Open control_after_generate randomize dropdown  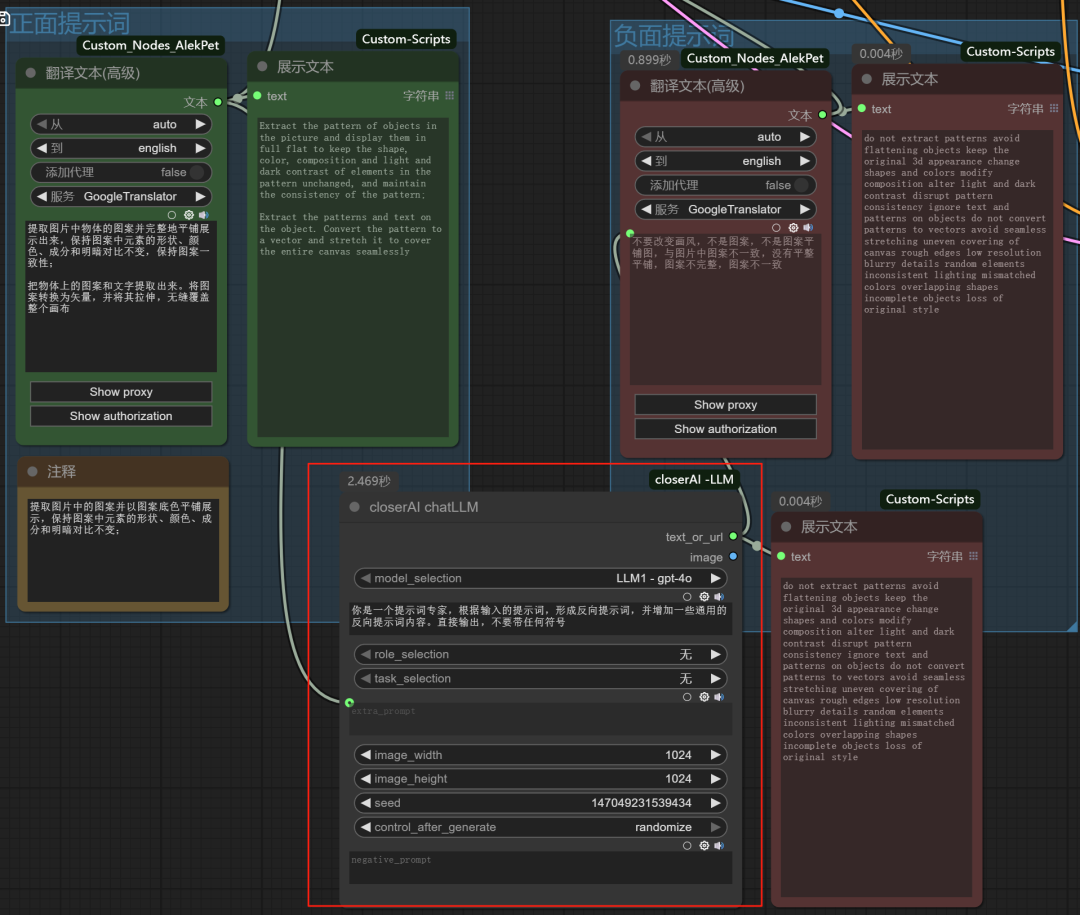click(x=541, y=827)
